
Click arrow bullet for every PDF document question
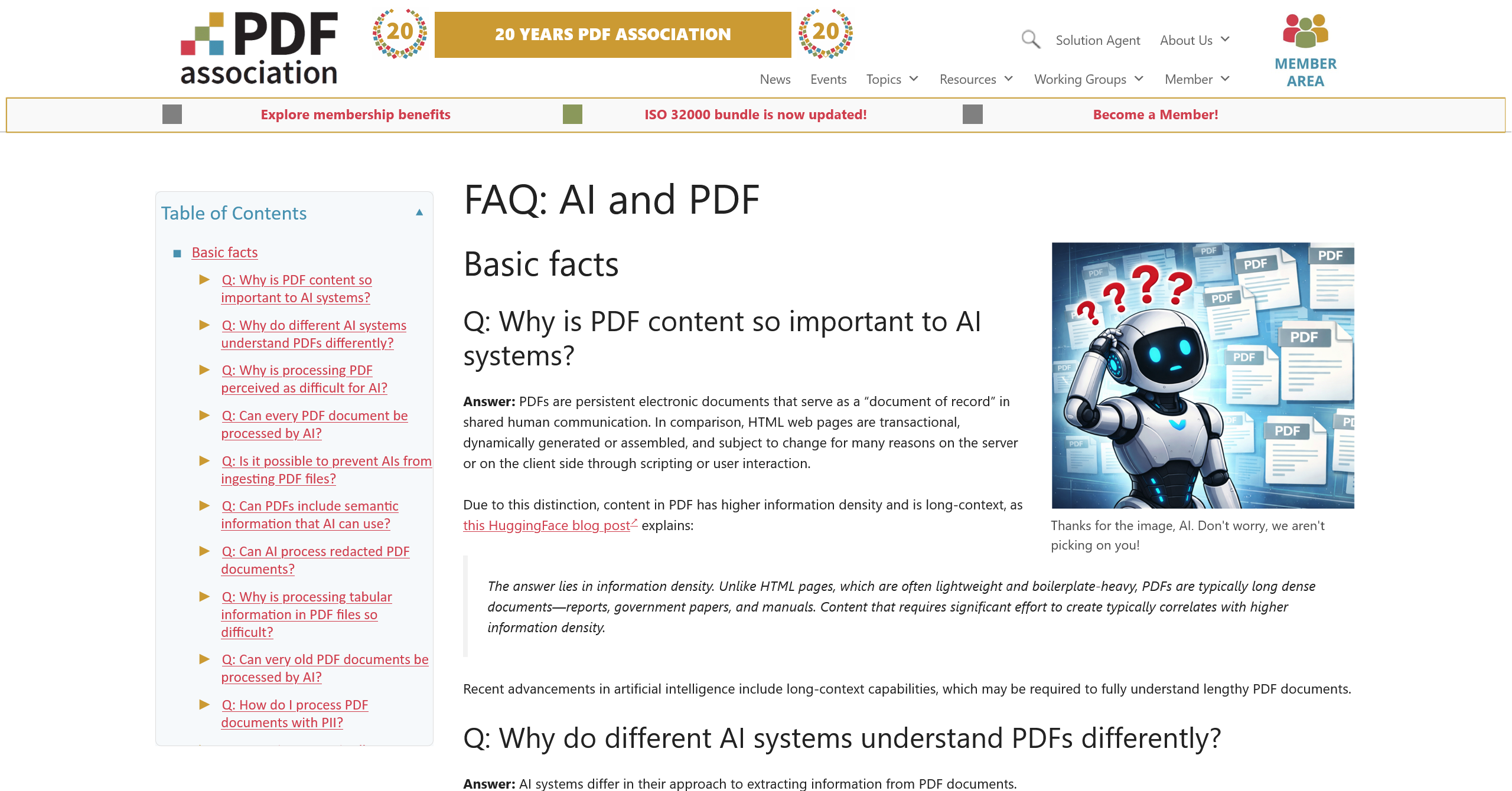point(204,415)
